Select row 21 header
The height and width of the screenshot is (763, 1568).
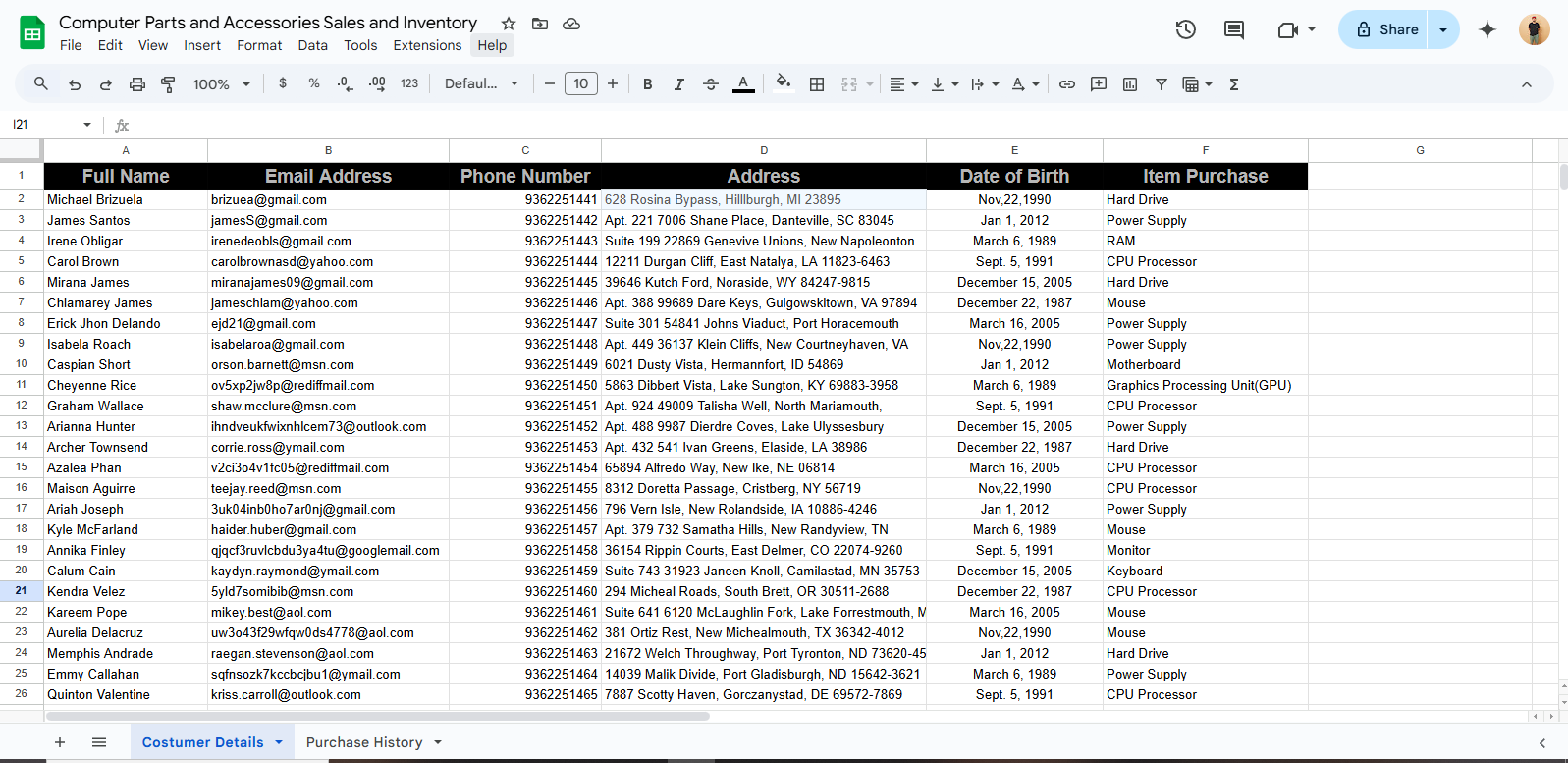(21, 591)
